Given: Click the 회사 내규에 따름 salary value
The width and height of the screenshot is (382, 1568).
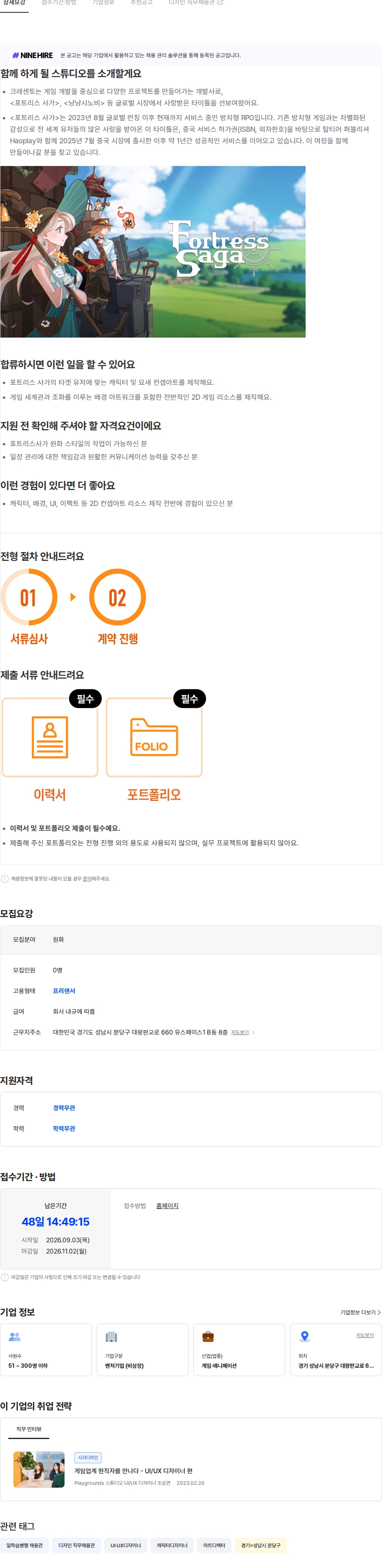Looking at the screenshot, I should pos(74,1011).
